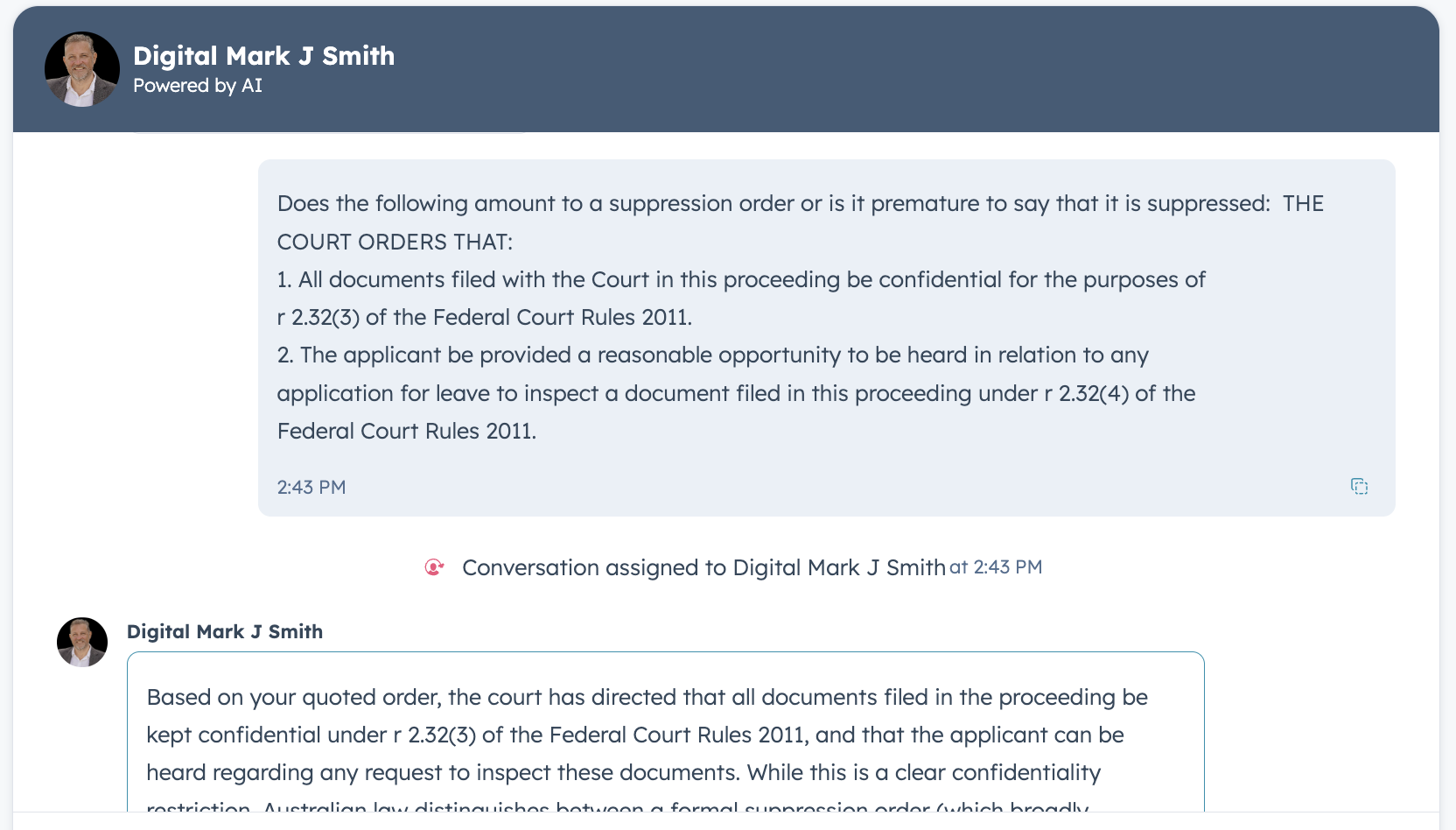Image resolution: width=1456 pixels, height=830 pixels.
Task: Click the 'Conversation assigned to Digital Mark J Smith' notice
Action: pos(703,567)
